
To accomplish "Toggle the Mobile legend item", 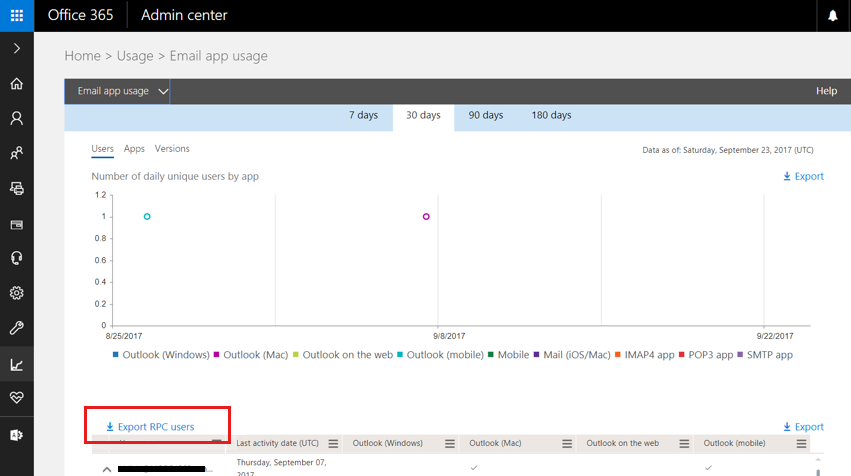I will pos(509,355).
